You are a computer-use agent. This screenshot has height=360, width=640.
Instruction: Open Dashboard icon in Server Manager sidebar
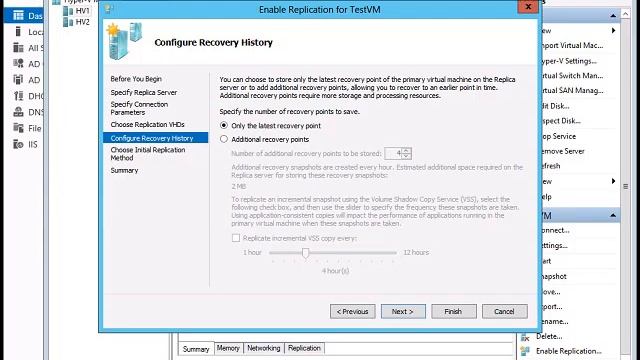(18, 16)
